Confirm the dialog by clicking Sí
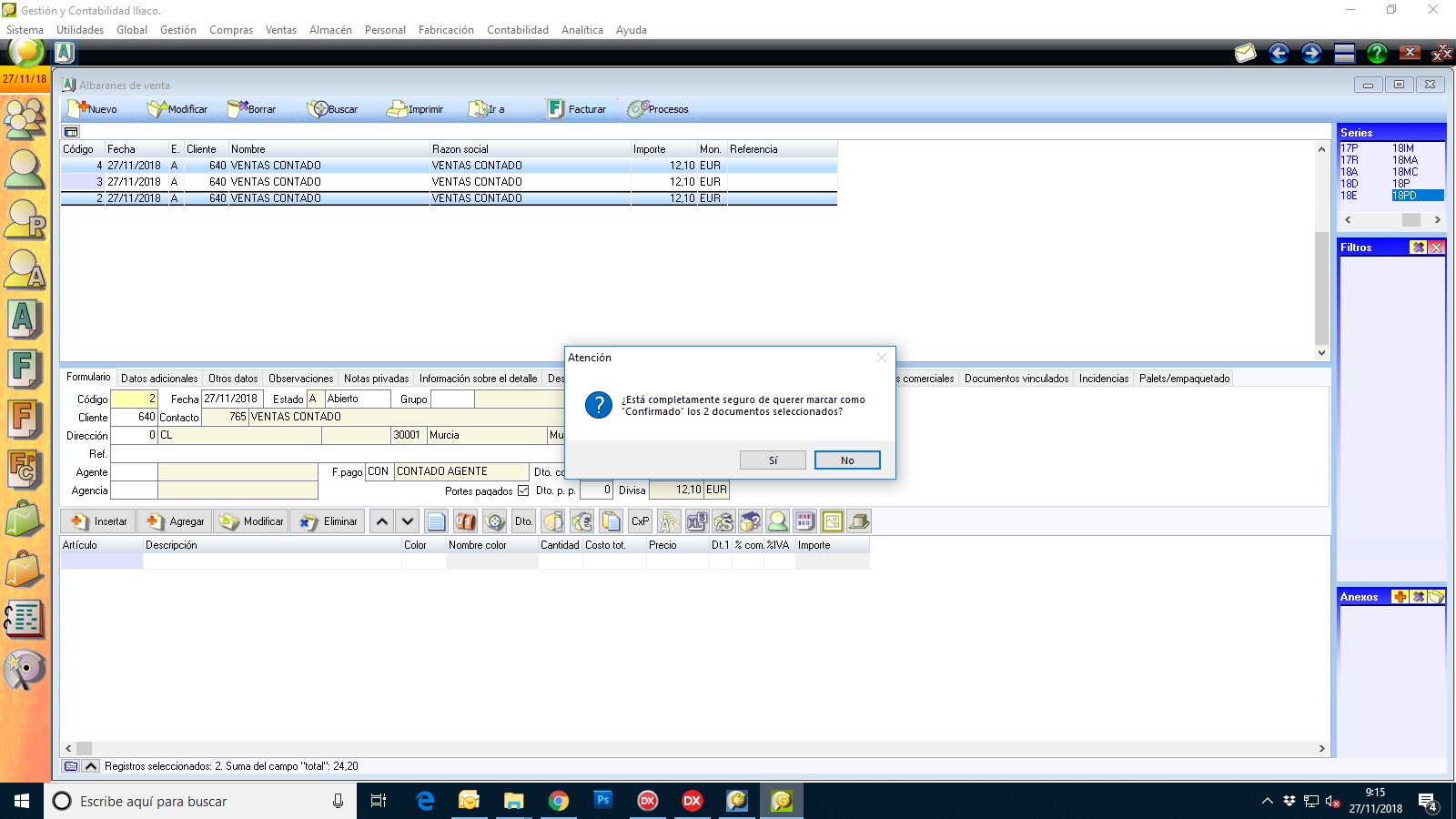The height and width of the screenshot is (819, 1456). [x=773, y=460]
